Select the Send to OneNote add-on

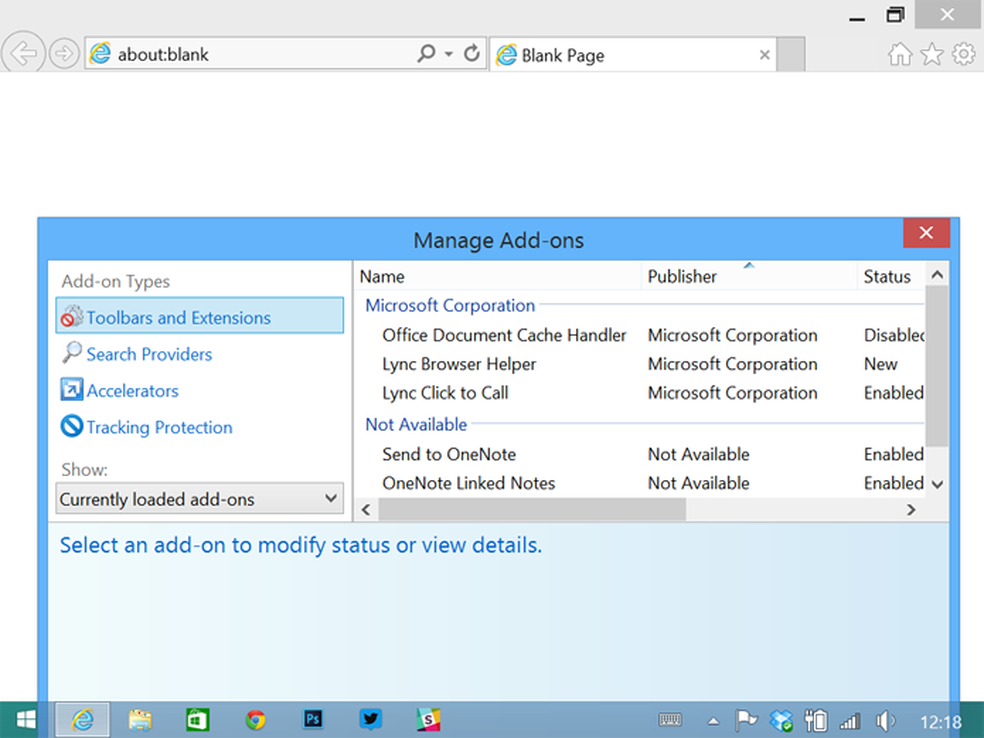(449, 454)
